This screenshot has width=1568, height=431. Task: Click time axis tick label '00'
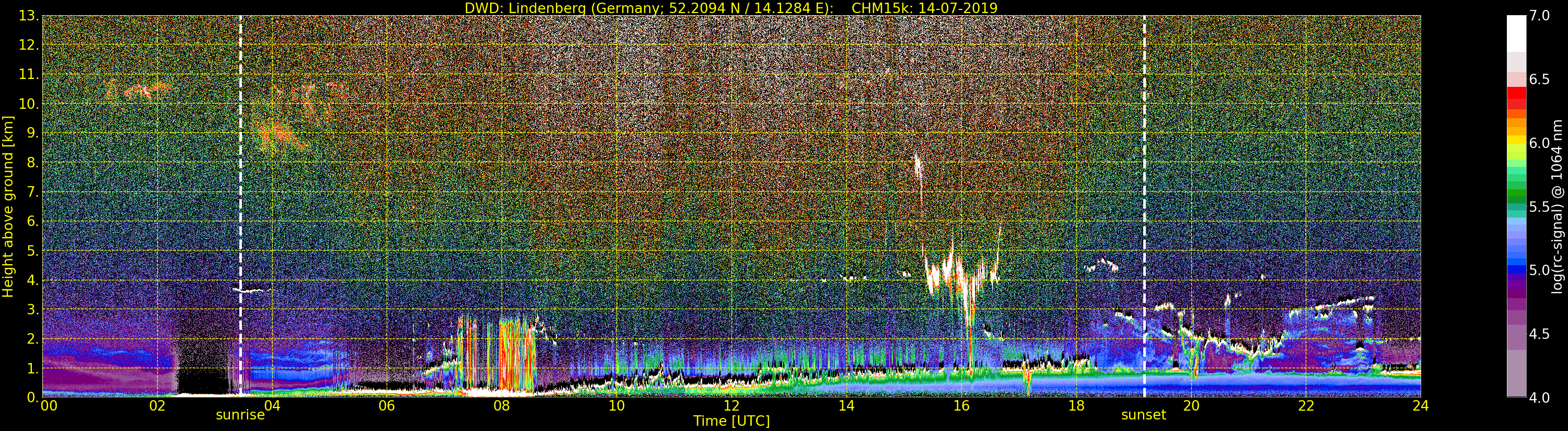49,406
